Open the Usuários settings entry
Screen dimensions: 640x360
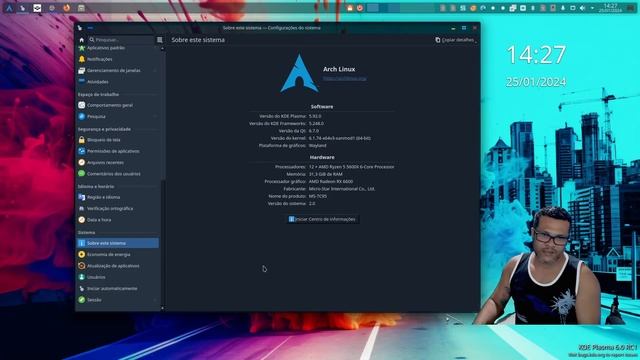118,277
